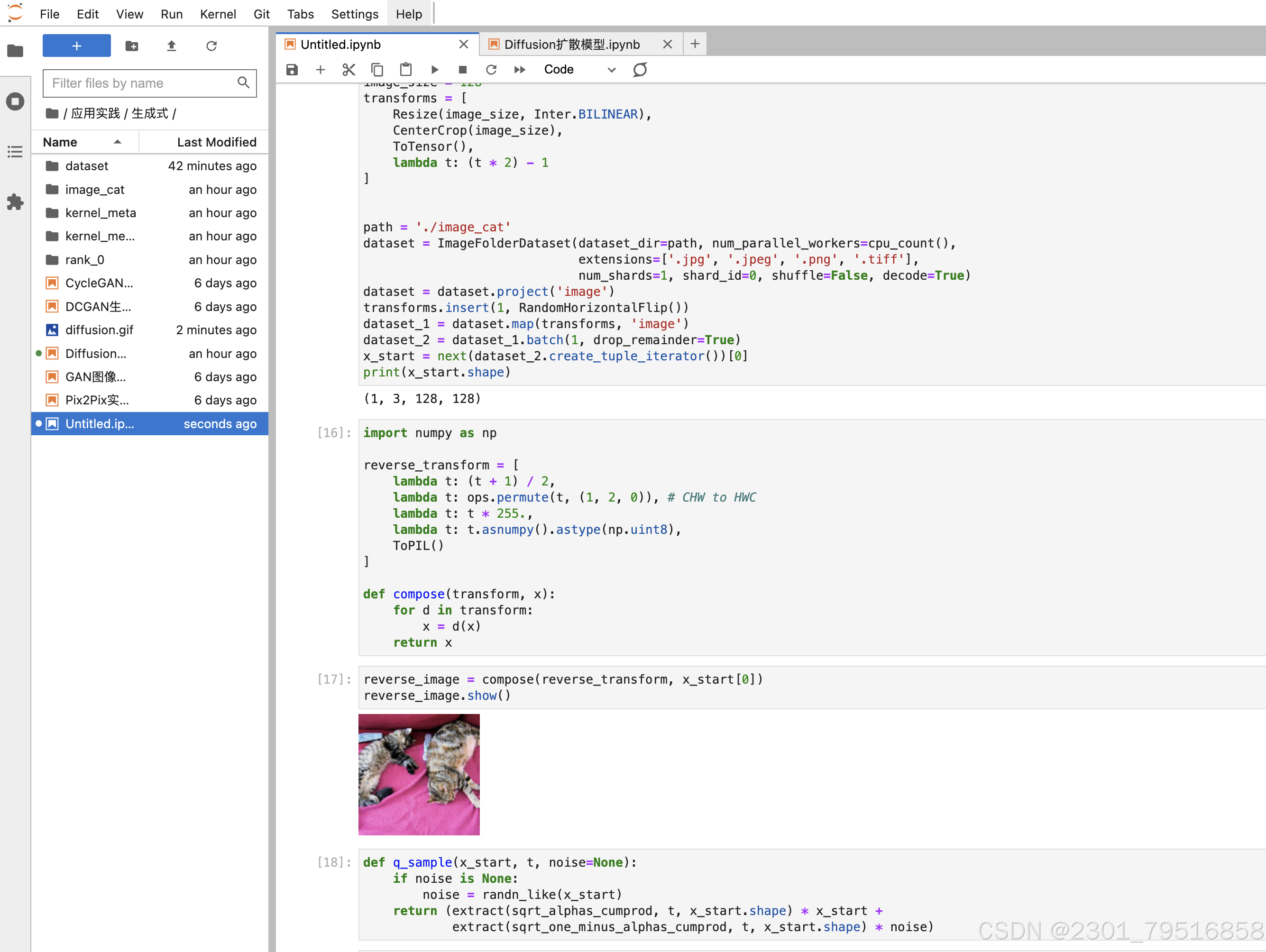This screenshot has height=952, width=1266.
Task: Run the selected cell with the play icon
Action: (x=434, y=70)
